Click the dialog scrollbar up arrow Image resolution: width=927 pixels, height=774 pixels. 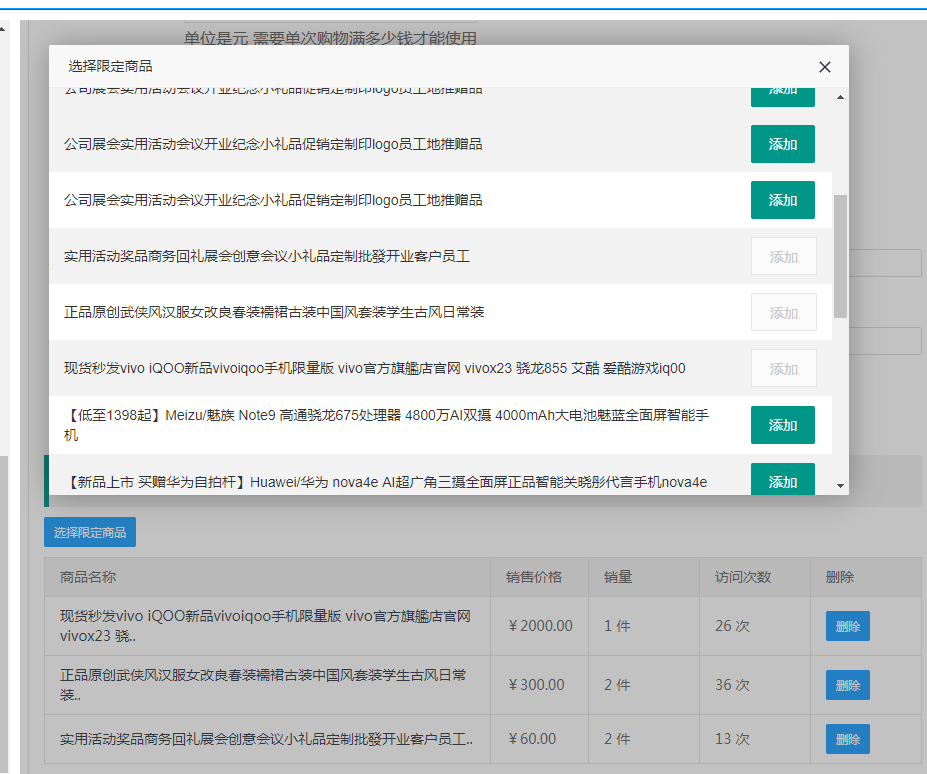840,97
